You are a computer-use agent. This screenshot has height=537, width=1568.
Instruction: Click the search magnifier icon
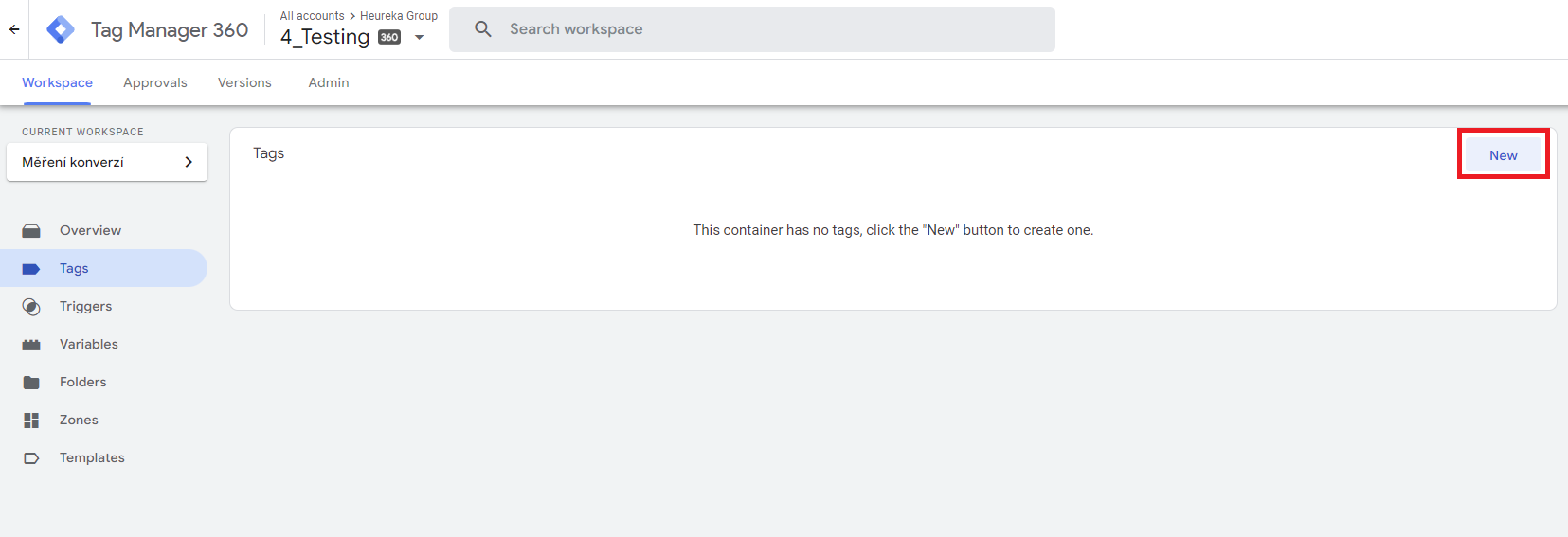click(483, 29)
